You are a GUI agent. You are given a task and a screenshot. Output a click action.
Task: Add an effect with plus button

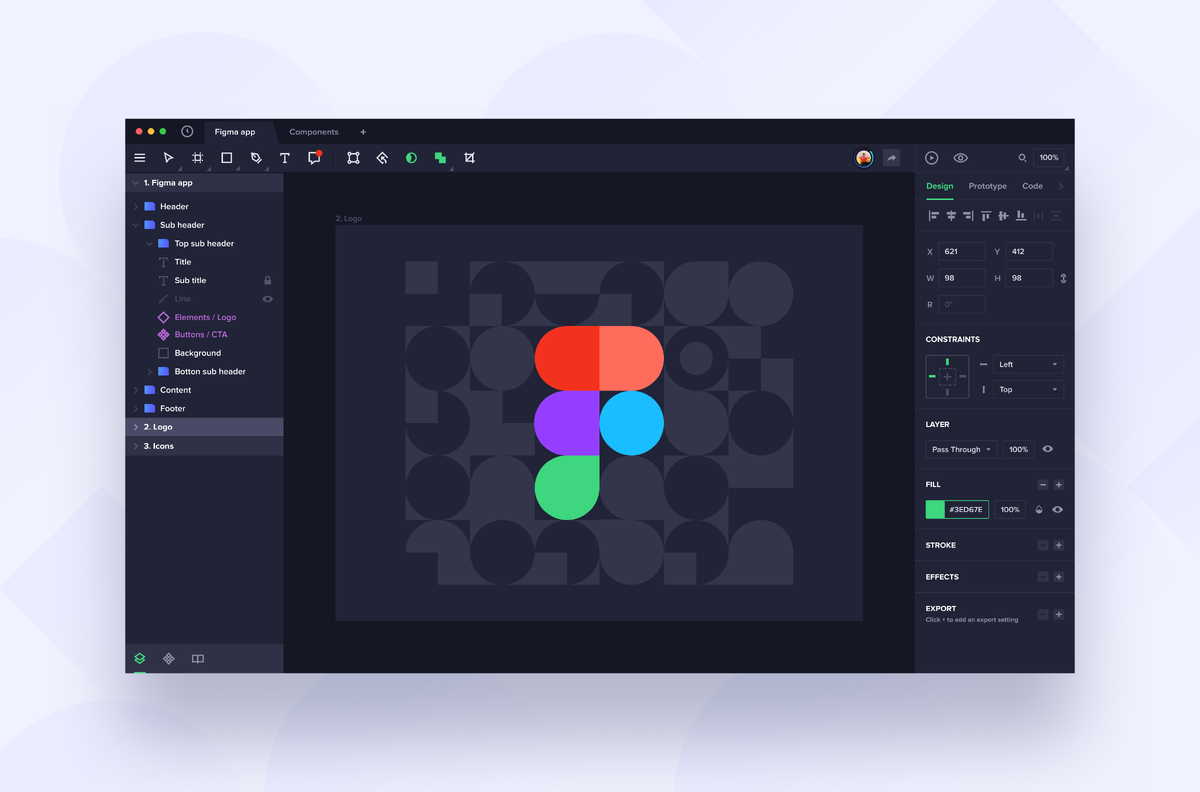point(1059,577)
